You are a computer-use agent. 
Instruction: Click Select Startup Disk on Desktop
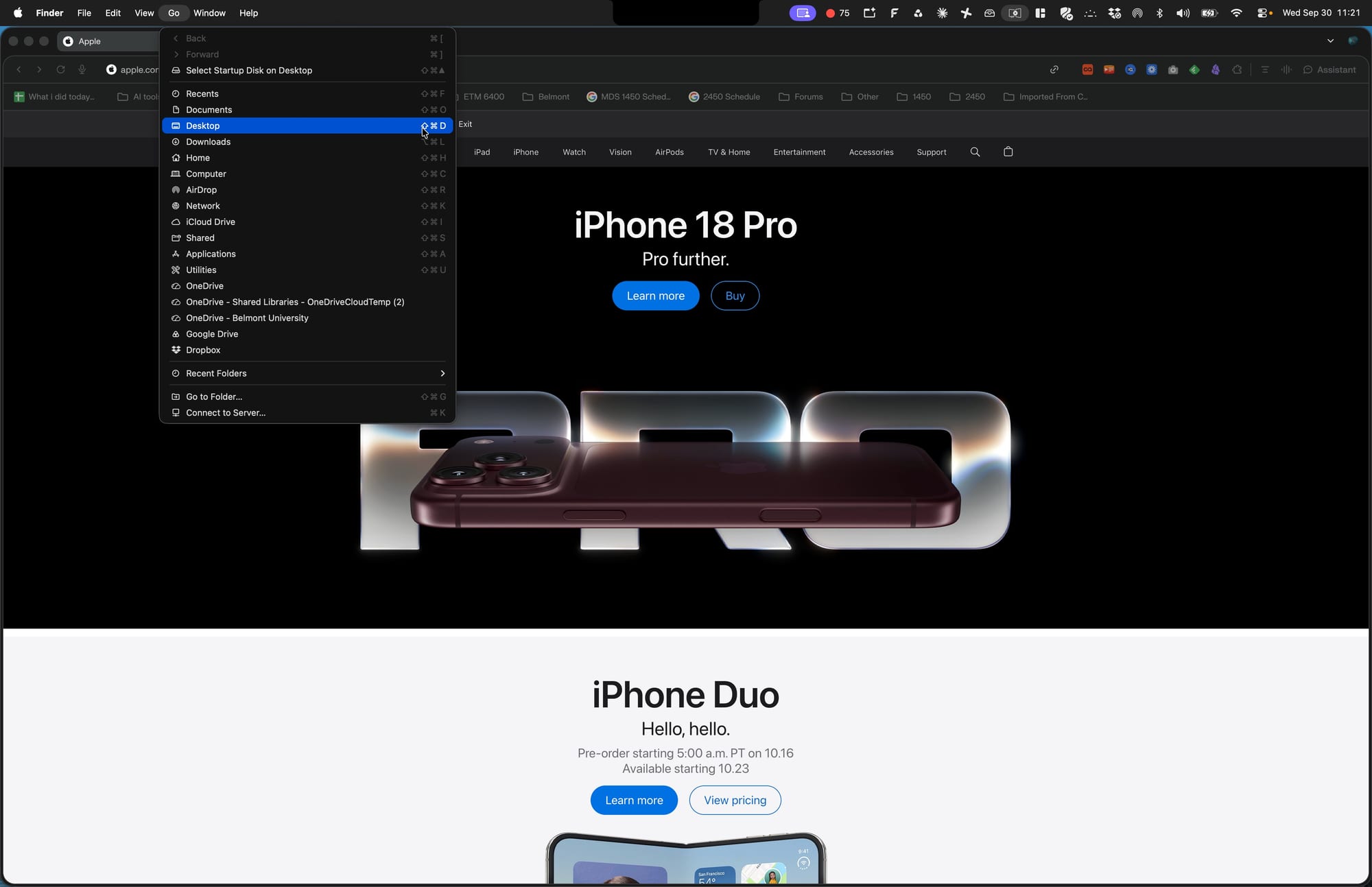pyautogui.click(x=307, y=71)
